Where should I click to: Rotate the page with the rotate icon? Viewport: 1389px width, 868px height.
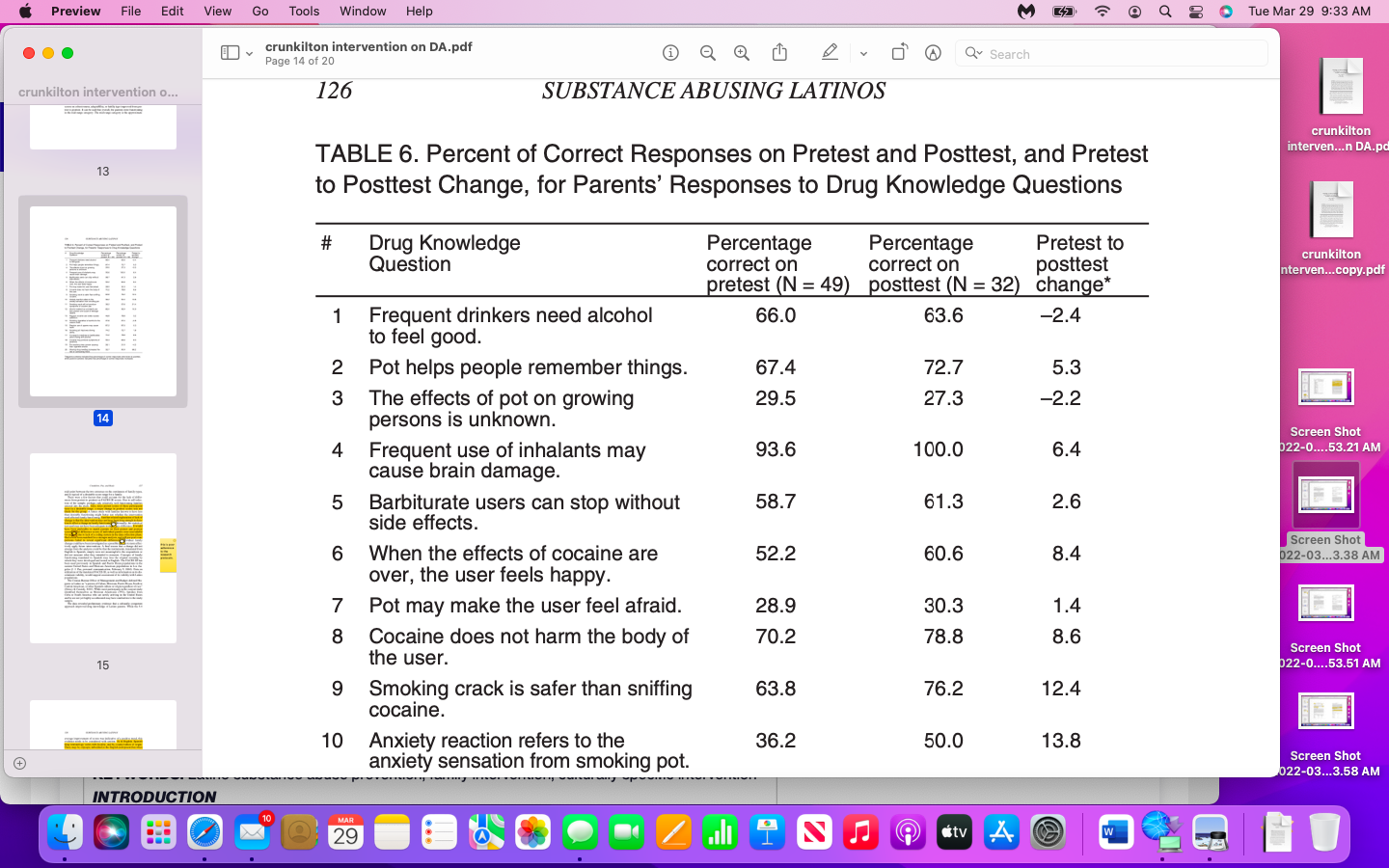(898, 53)
